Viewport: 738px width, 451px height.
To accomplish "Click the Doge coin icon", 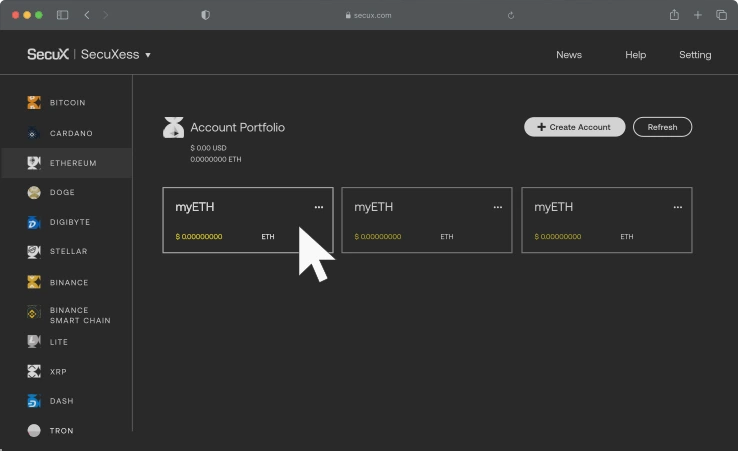I will coord(34,193).
